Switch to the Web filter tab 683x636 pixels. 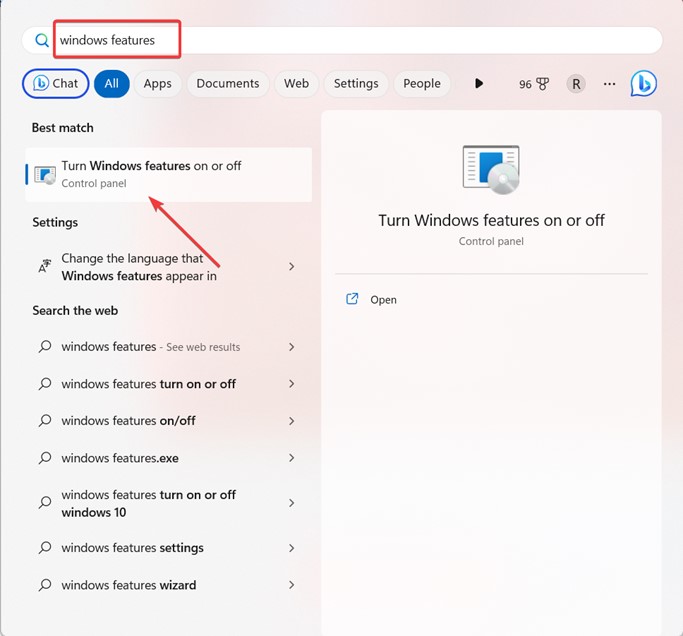(296, 84)
